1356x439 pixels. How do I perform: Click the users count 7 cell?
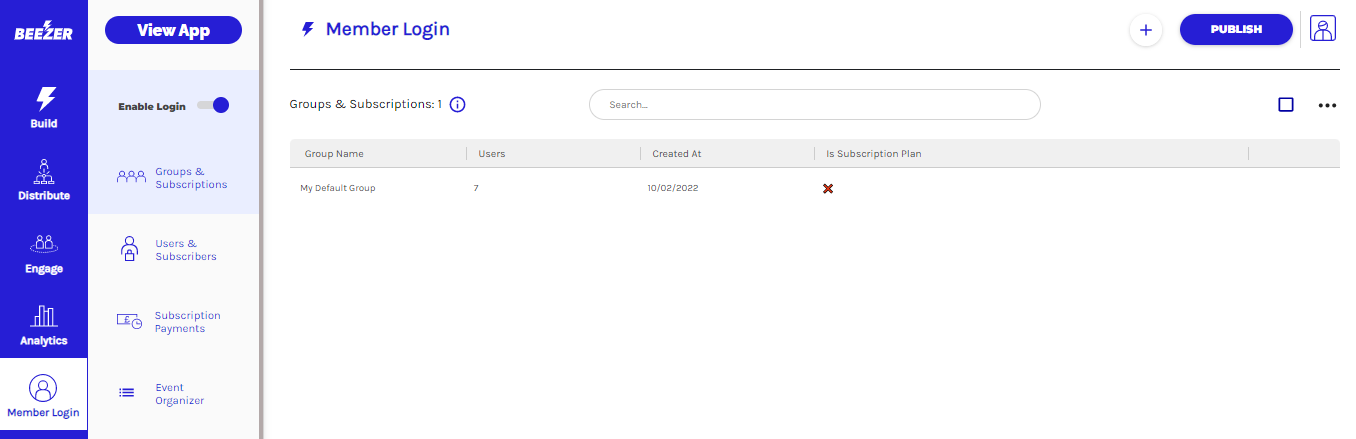[476, 188]
